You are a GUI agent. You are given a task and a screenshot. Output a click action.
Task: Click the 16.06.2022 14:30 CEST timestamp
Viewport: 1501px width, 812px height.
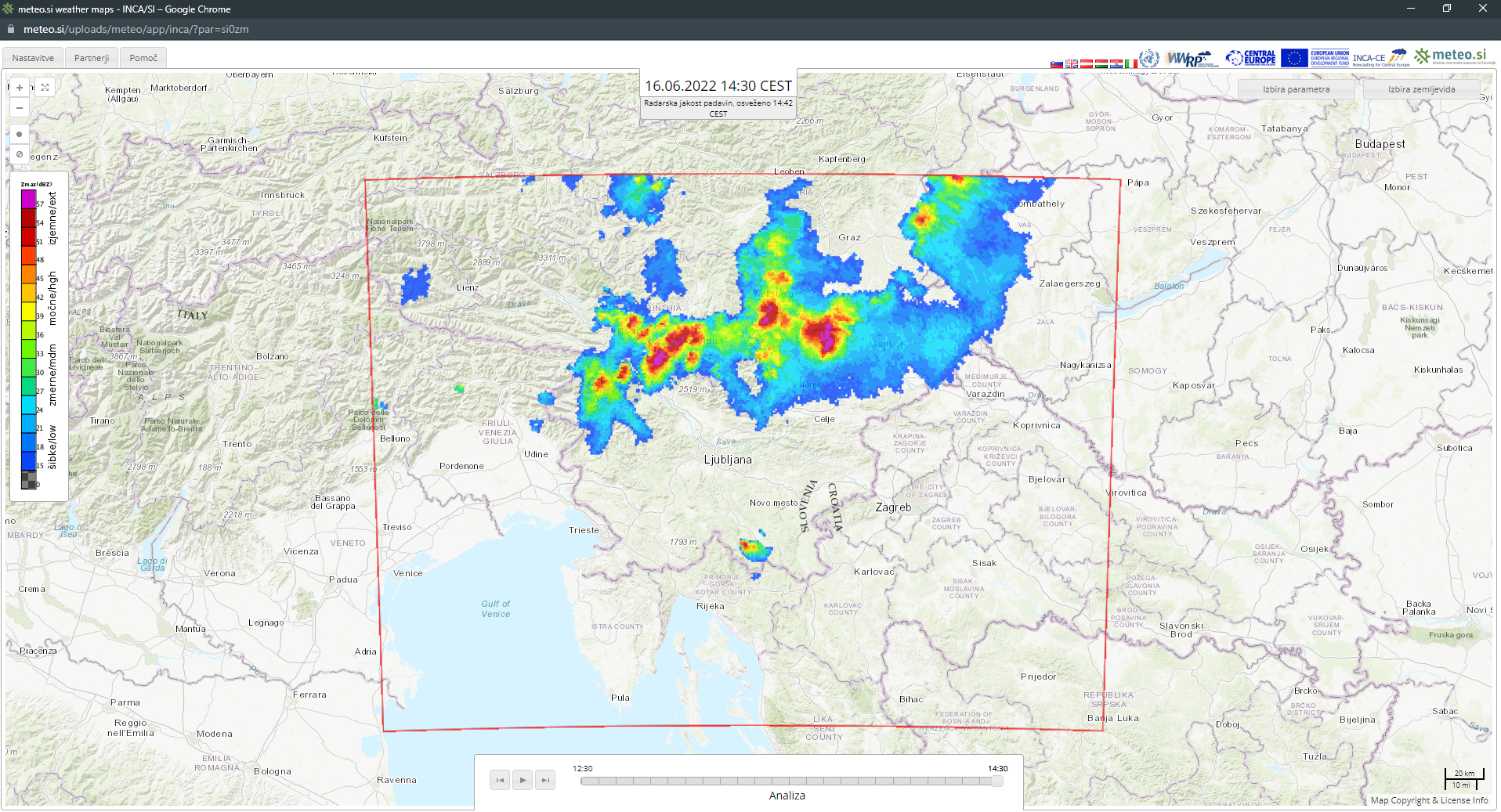point(718,86)
